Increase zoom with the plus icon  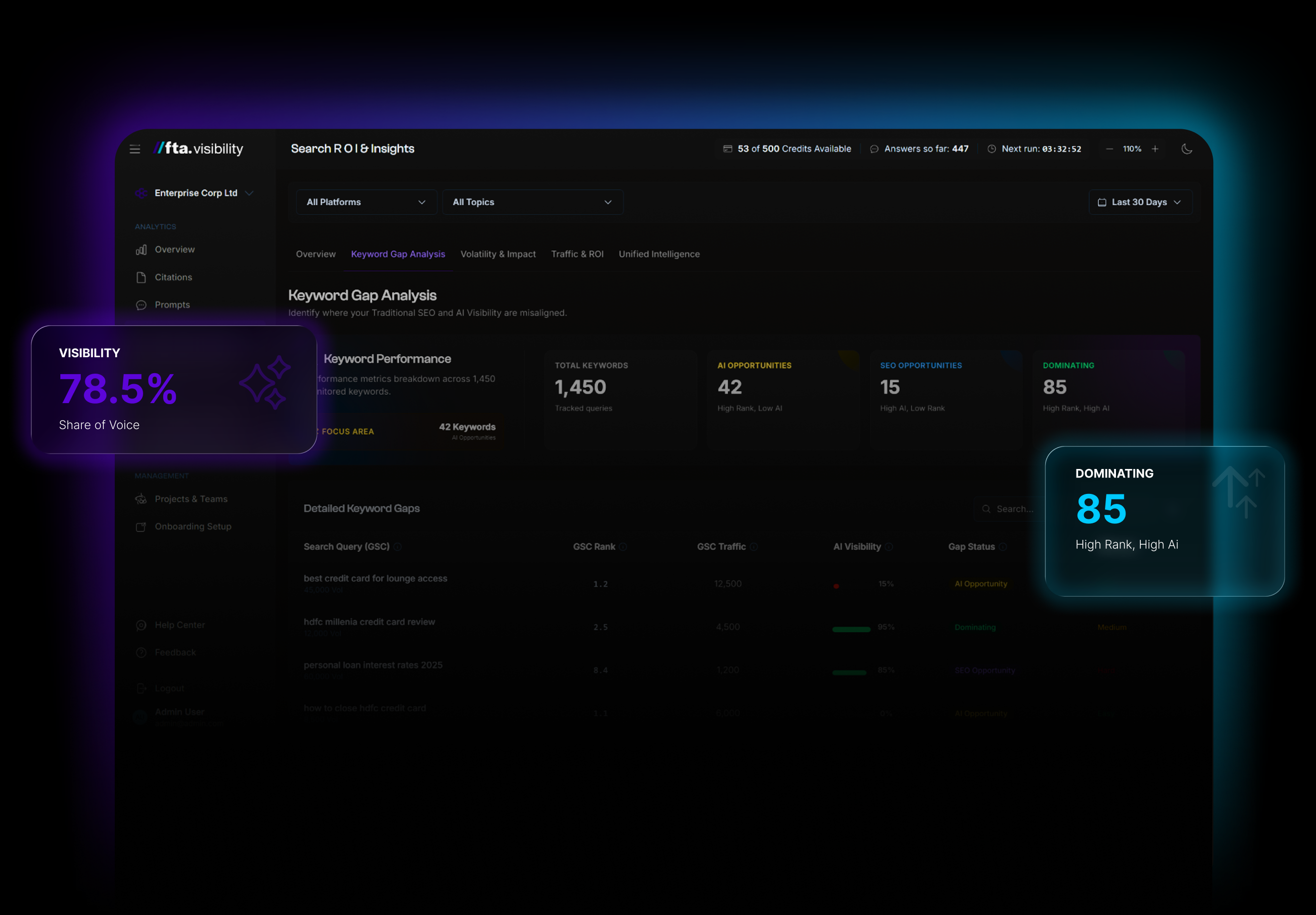1155,149
